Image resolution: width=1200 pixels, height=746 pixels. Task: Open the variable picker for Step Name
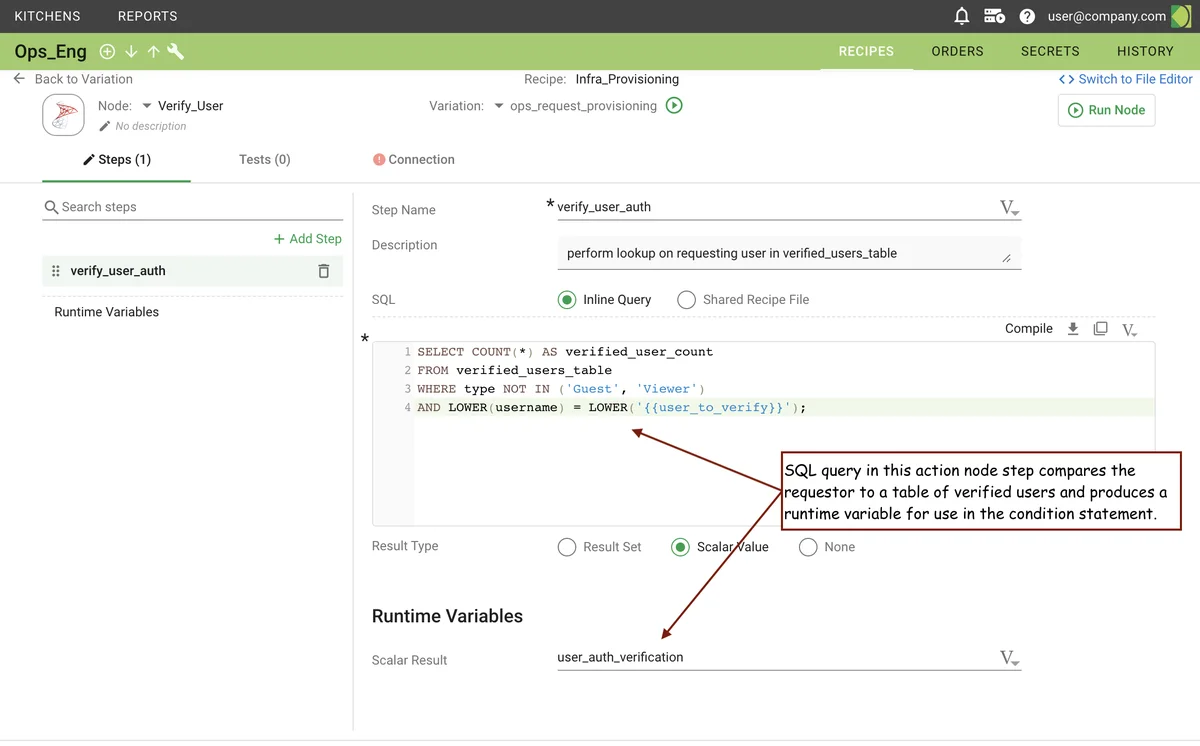1009,208
